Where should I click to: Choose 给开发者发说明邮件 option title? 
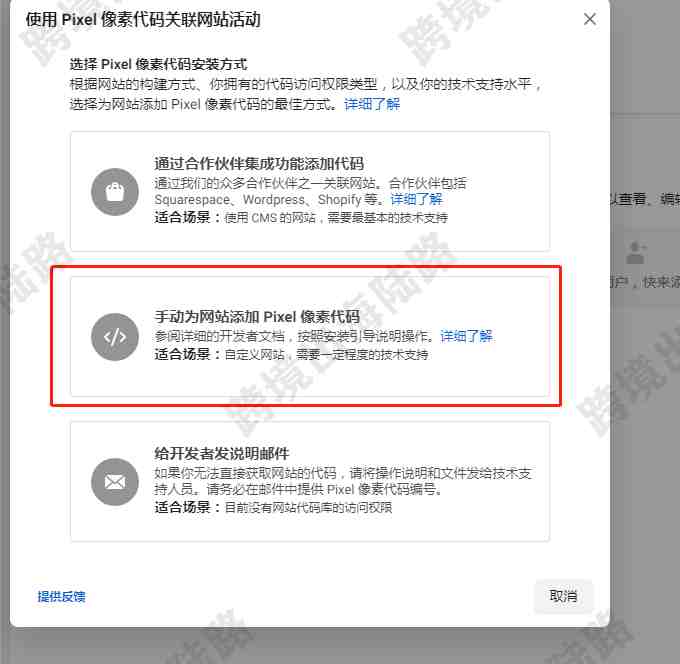tap(222, 454)
